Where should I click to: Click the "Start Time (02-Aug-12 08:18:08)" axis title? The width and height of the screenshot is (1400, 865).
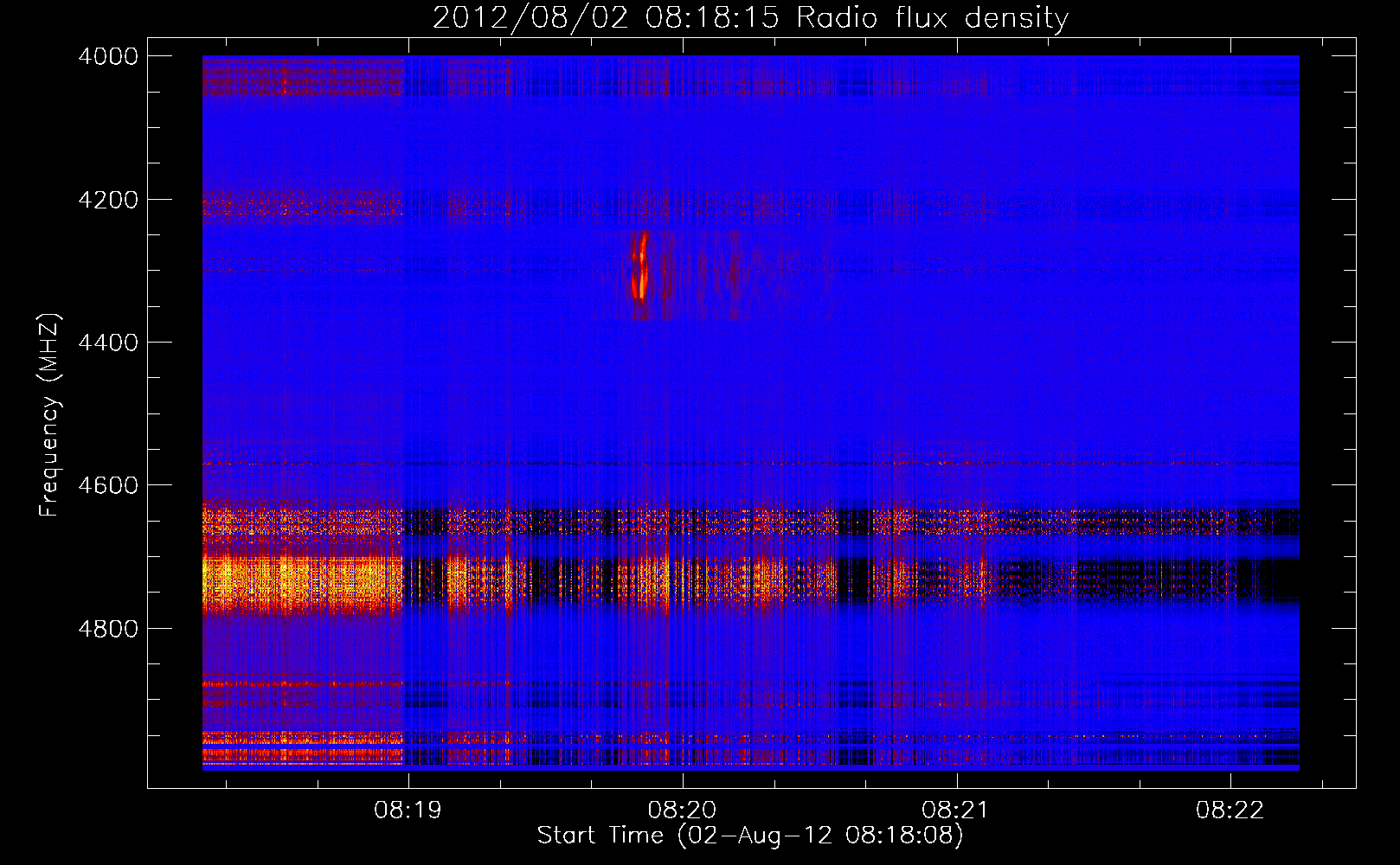click(750, 836)
